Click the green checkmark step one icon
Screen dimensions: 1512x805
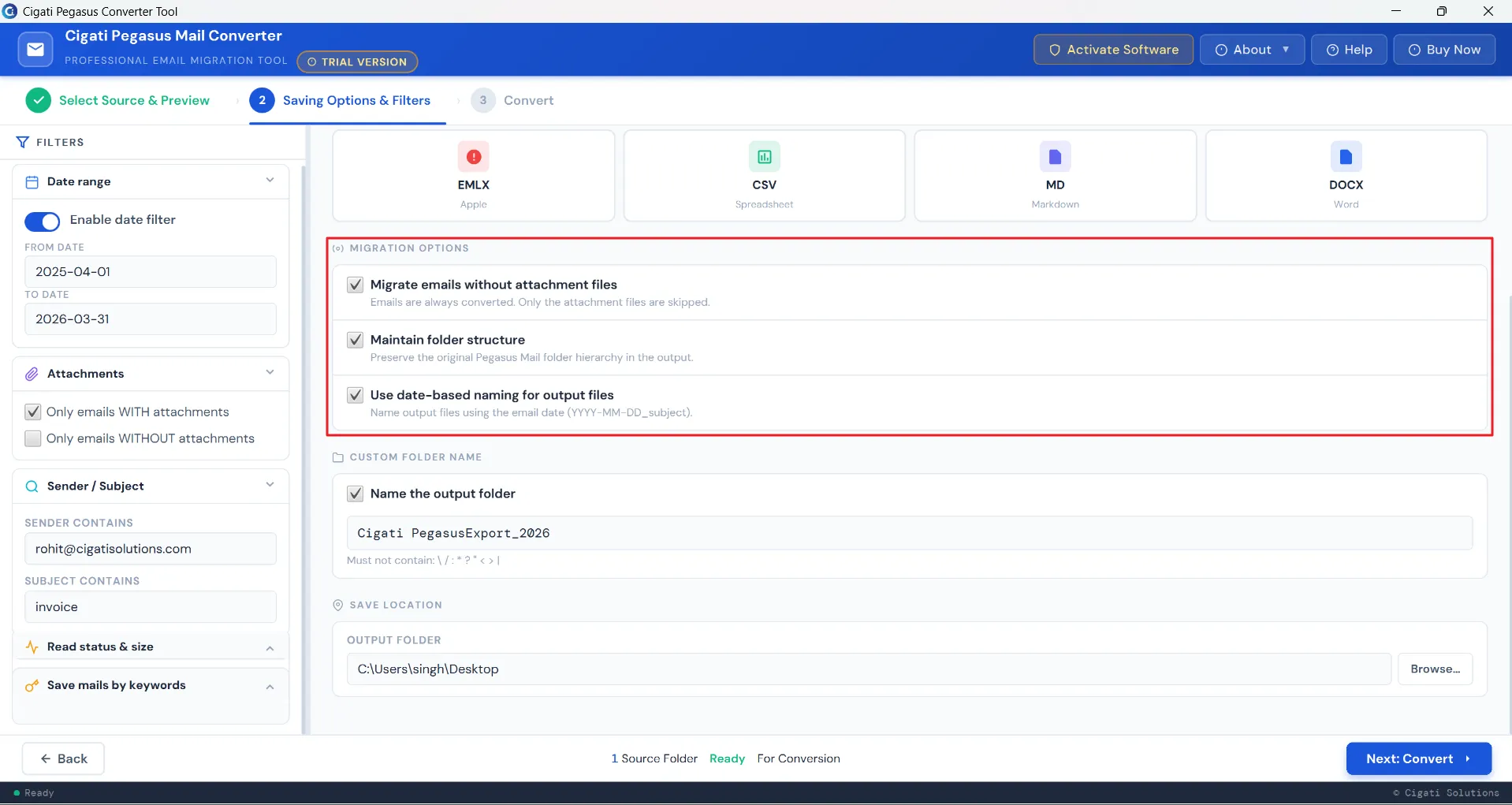pos(39,100)
